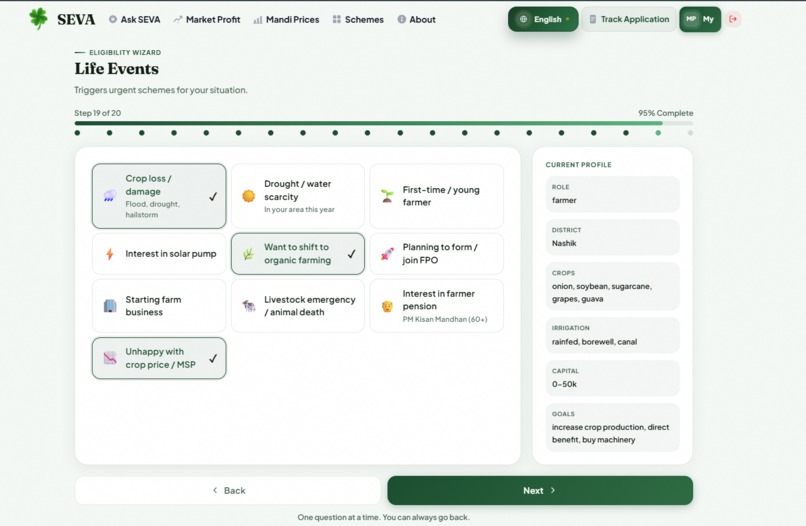Click the Crops profile field
This screenshot has width=806, height=526.
tap(612, 286)
